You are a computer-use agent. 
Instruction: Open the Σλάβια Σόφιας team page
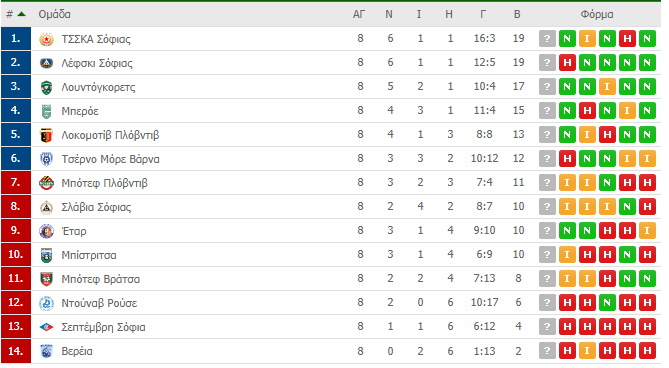[96, 207]
